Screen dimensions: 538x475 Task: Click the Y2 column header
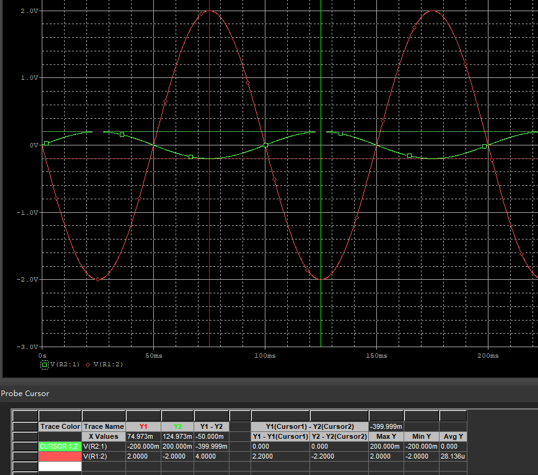point(177,427)
